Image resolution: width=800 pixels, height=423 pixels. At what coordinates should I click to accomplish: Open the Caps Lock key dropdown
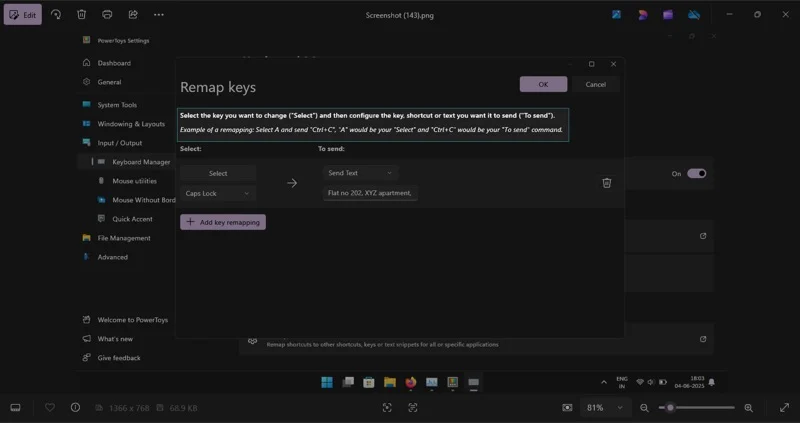(218, 193)
